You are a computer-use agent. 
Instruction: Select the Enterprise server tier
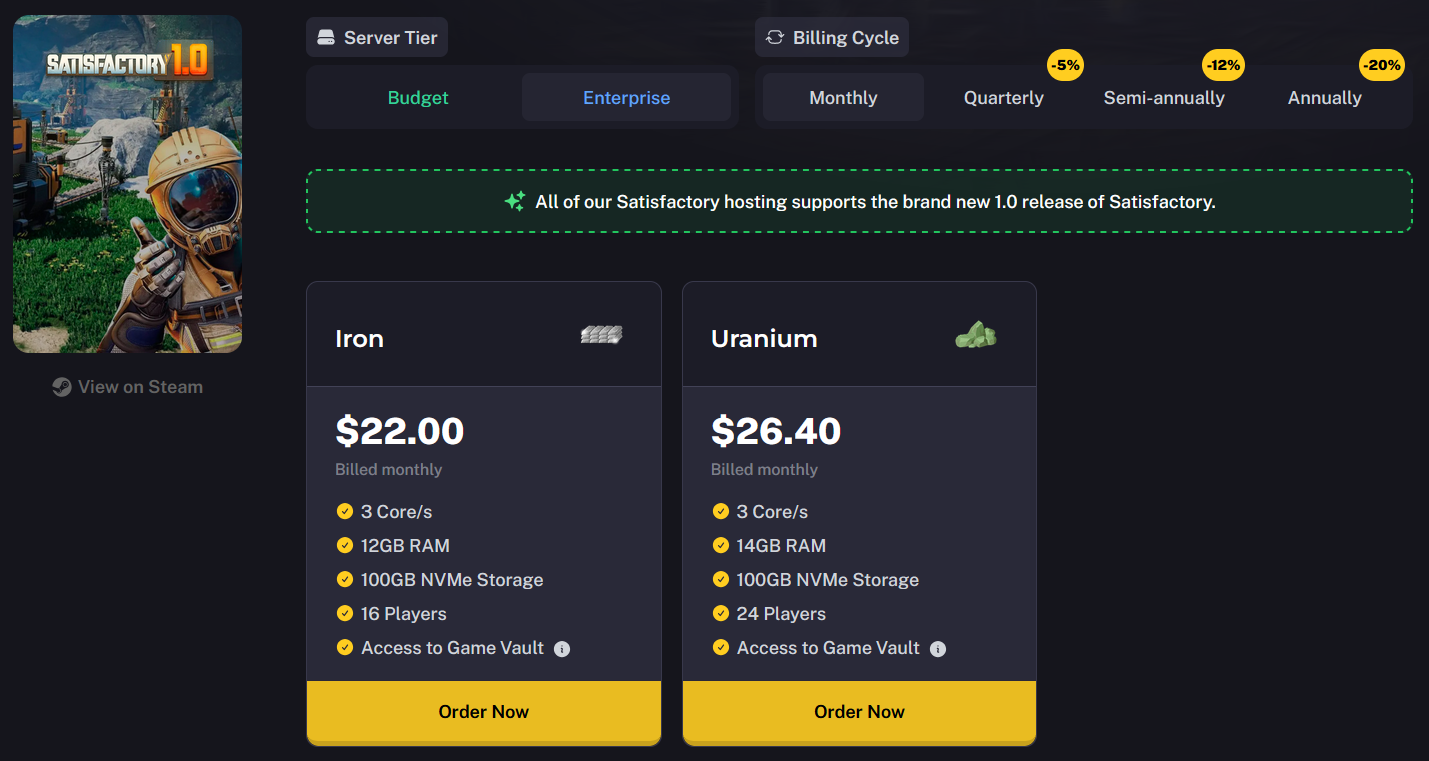626,98
